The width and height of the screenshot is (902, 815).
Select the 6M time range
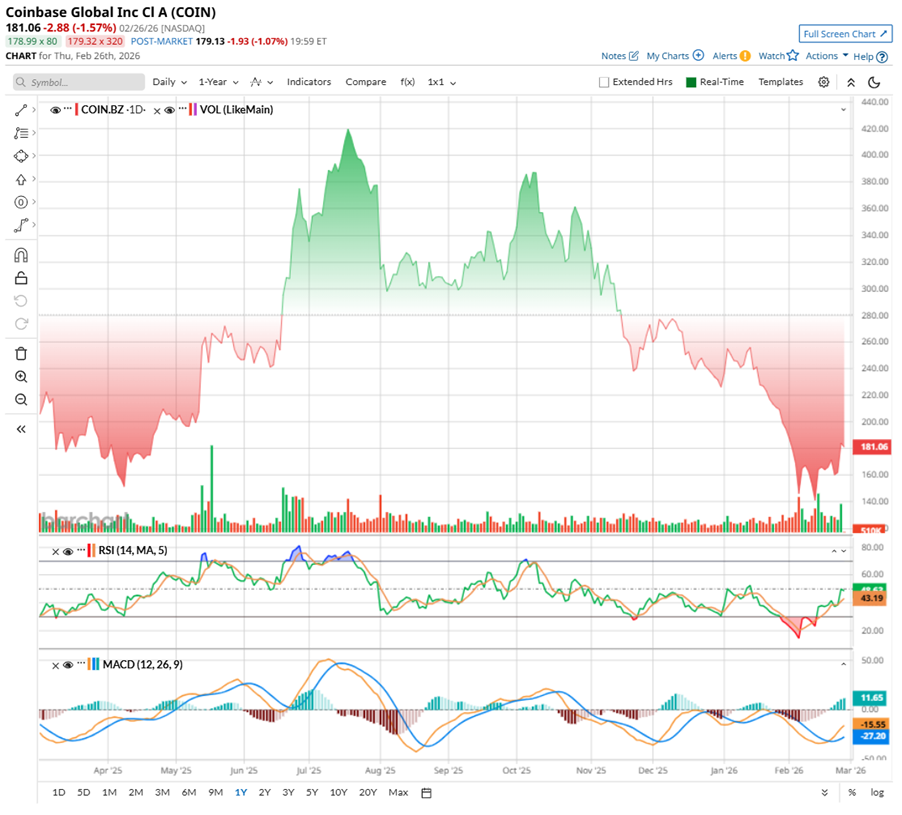tap(189, 793)
